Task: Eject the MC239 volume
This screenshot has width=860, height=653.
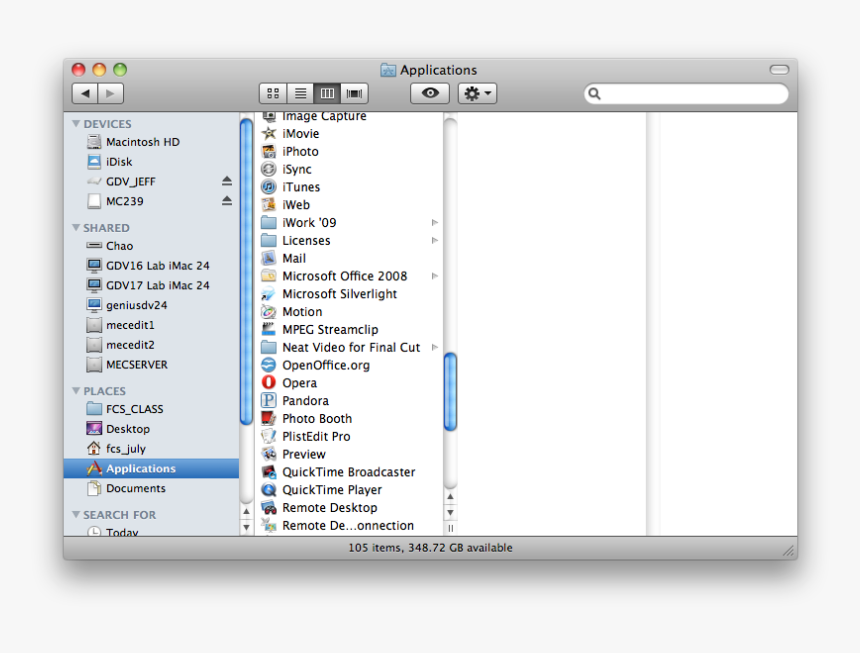Action: [x=227, y=201]
